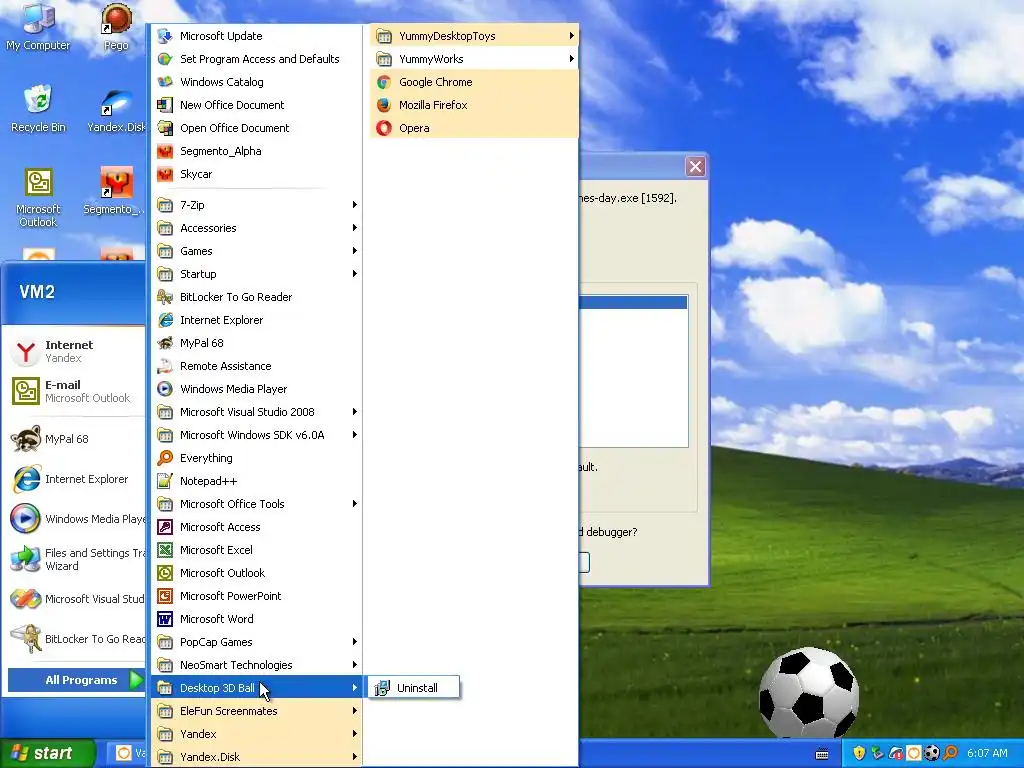The height and width of the screenshot is (768, 1024).
Task: Click the Pego desktop shortcut
Action: click(x=116, y=27)
